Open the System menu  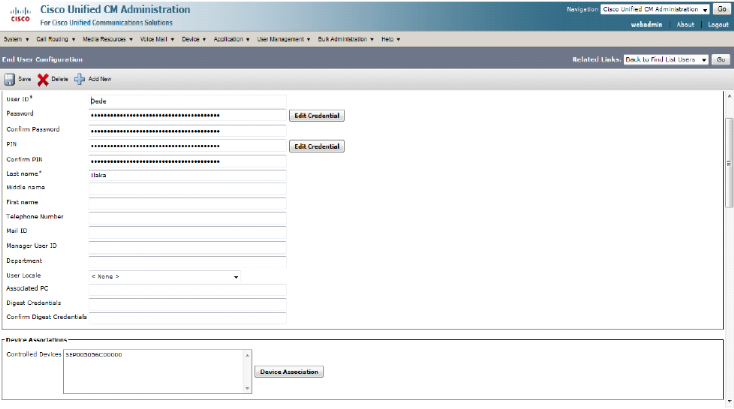coord(16,39)
